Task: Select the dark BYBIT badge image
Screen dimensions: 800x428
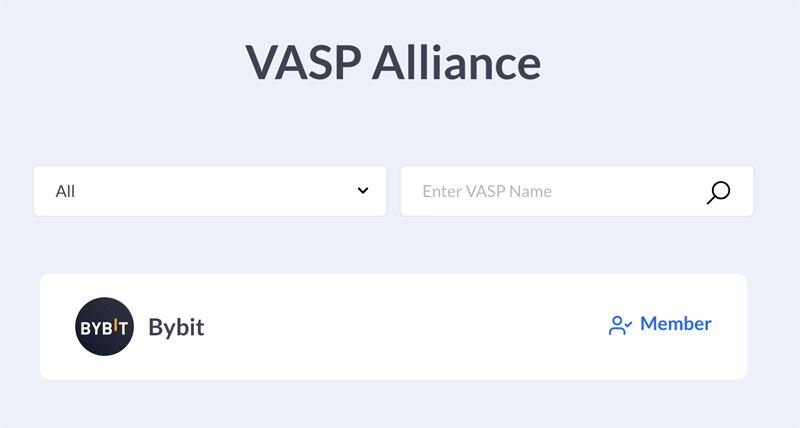Action: coord(104,326)
